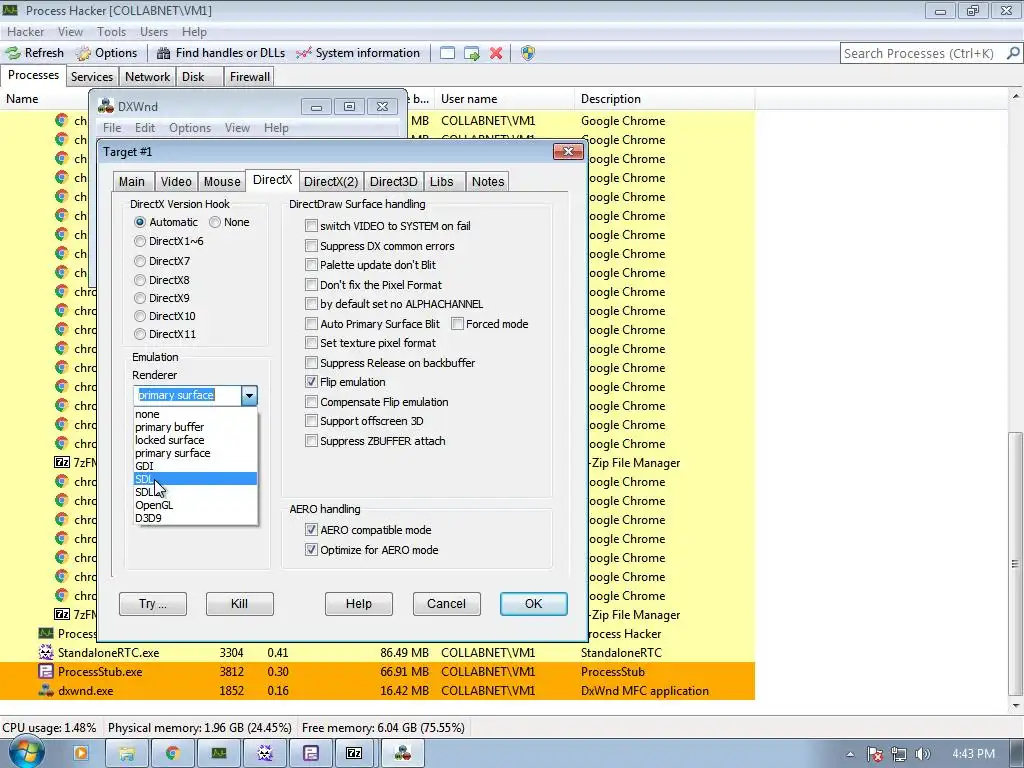Choose locked surface in Renderer list
The width and height of the screenshot is (1024, 768).
[195, 440]
